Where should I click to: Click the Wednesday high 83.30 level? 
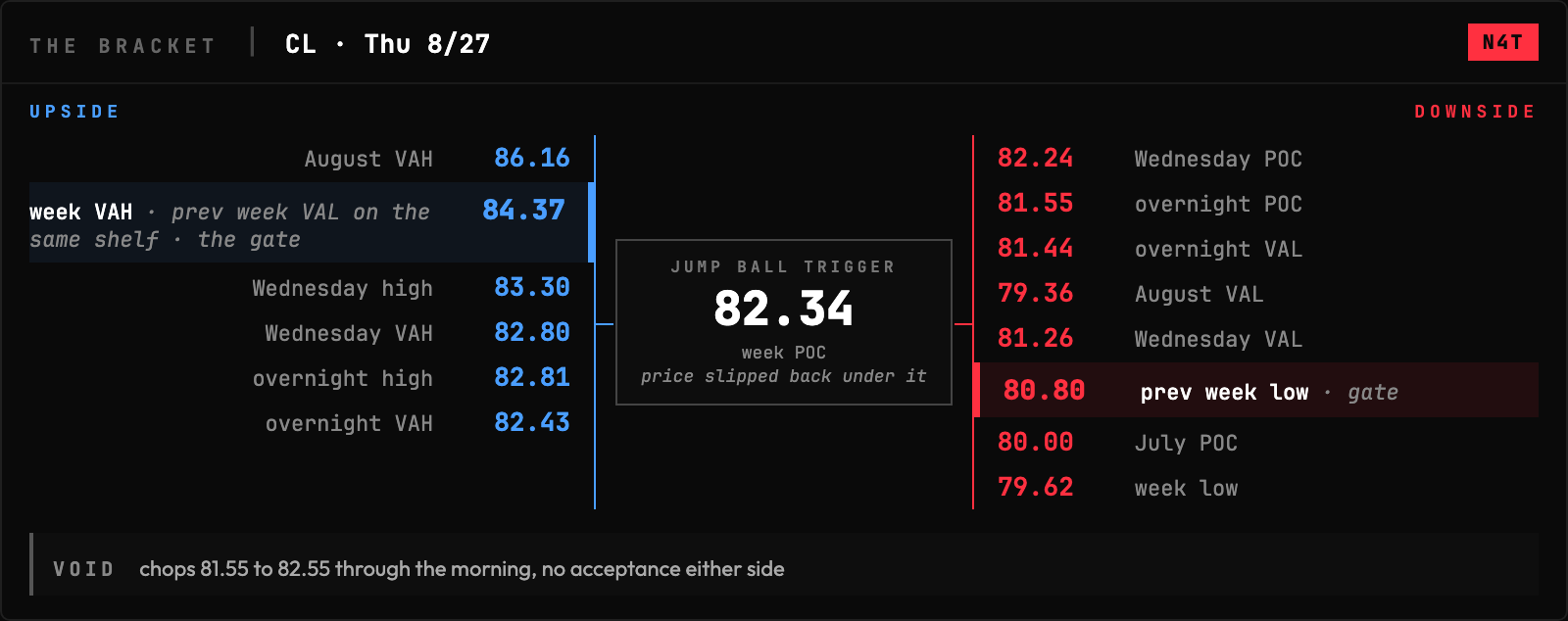tap(312, 288)
